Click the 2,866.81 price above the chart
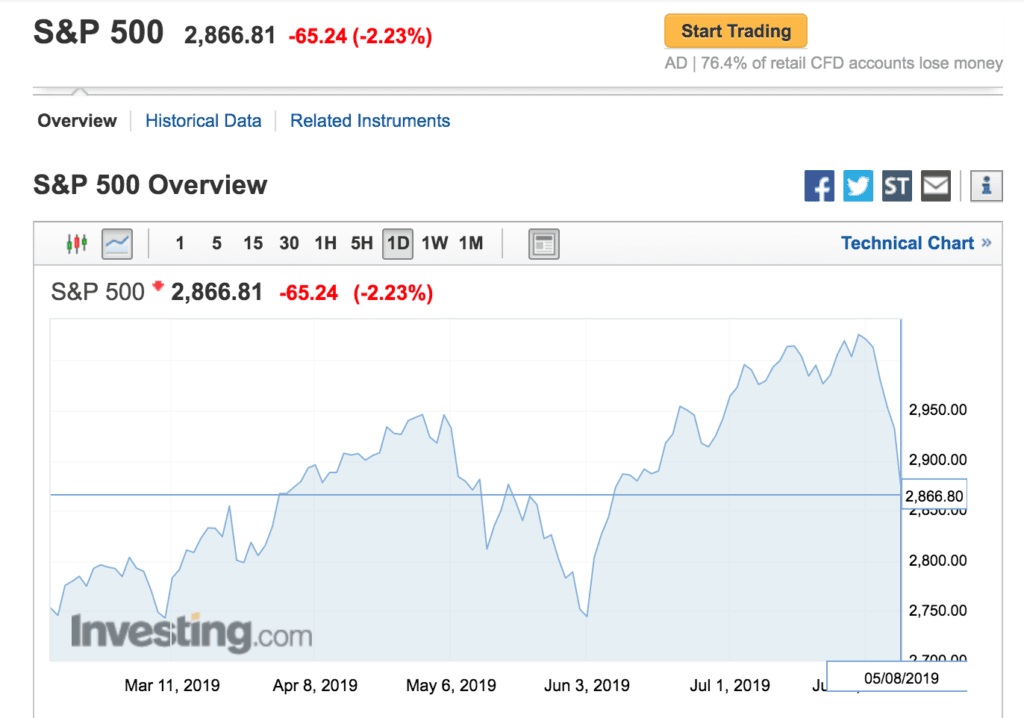Viewport: 1024px width, 718px height. [217, 292]
